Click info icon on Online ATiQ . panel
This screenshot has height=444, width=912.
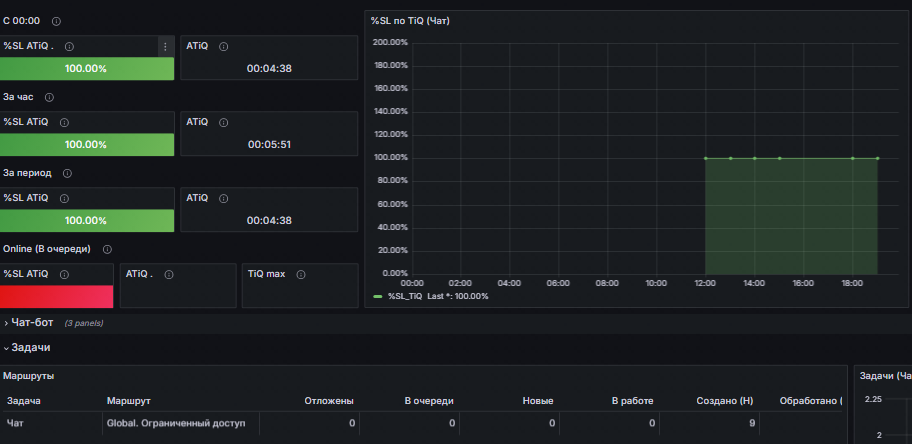point(169,274)
